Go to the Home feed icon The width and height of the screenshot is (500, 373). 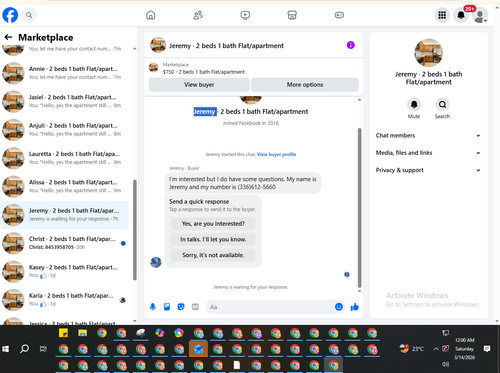(151, 15)
